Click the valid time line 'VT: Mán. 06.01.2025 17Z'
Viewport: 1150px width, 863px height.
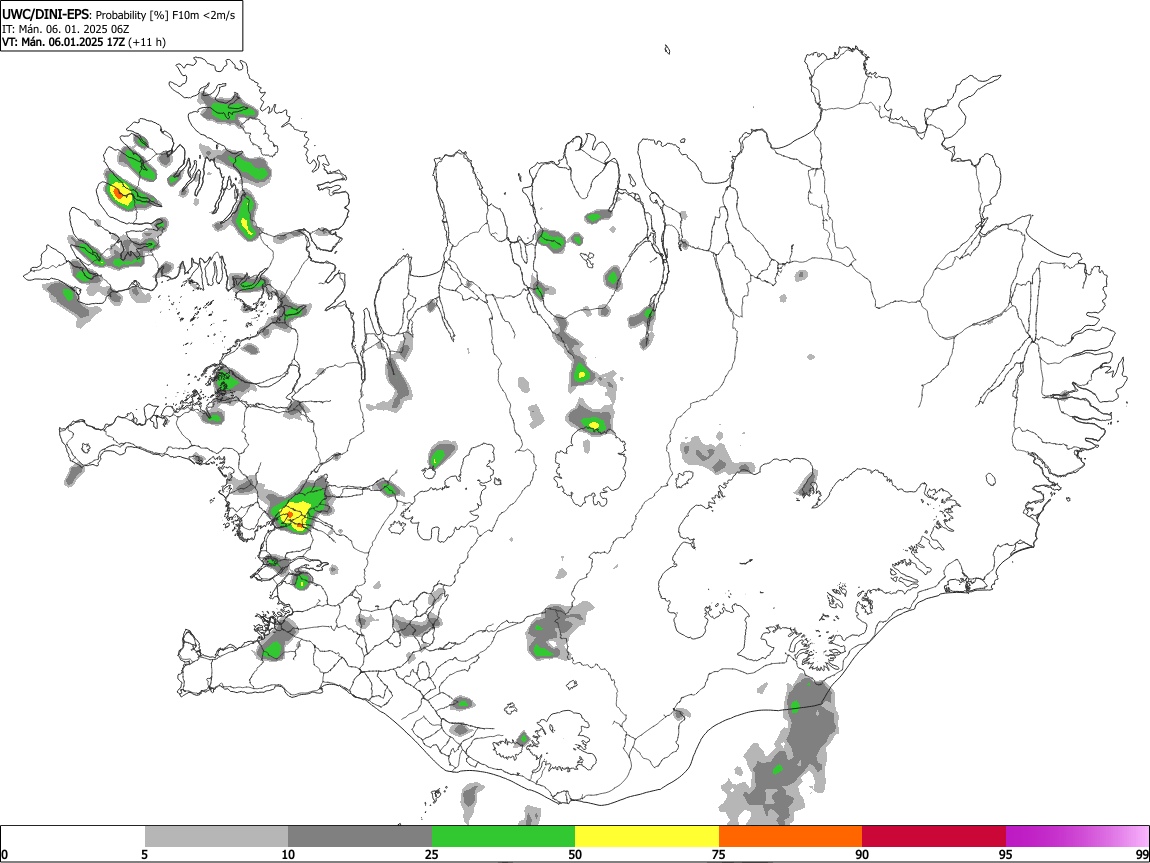63,42
